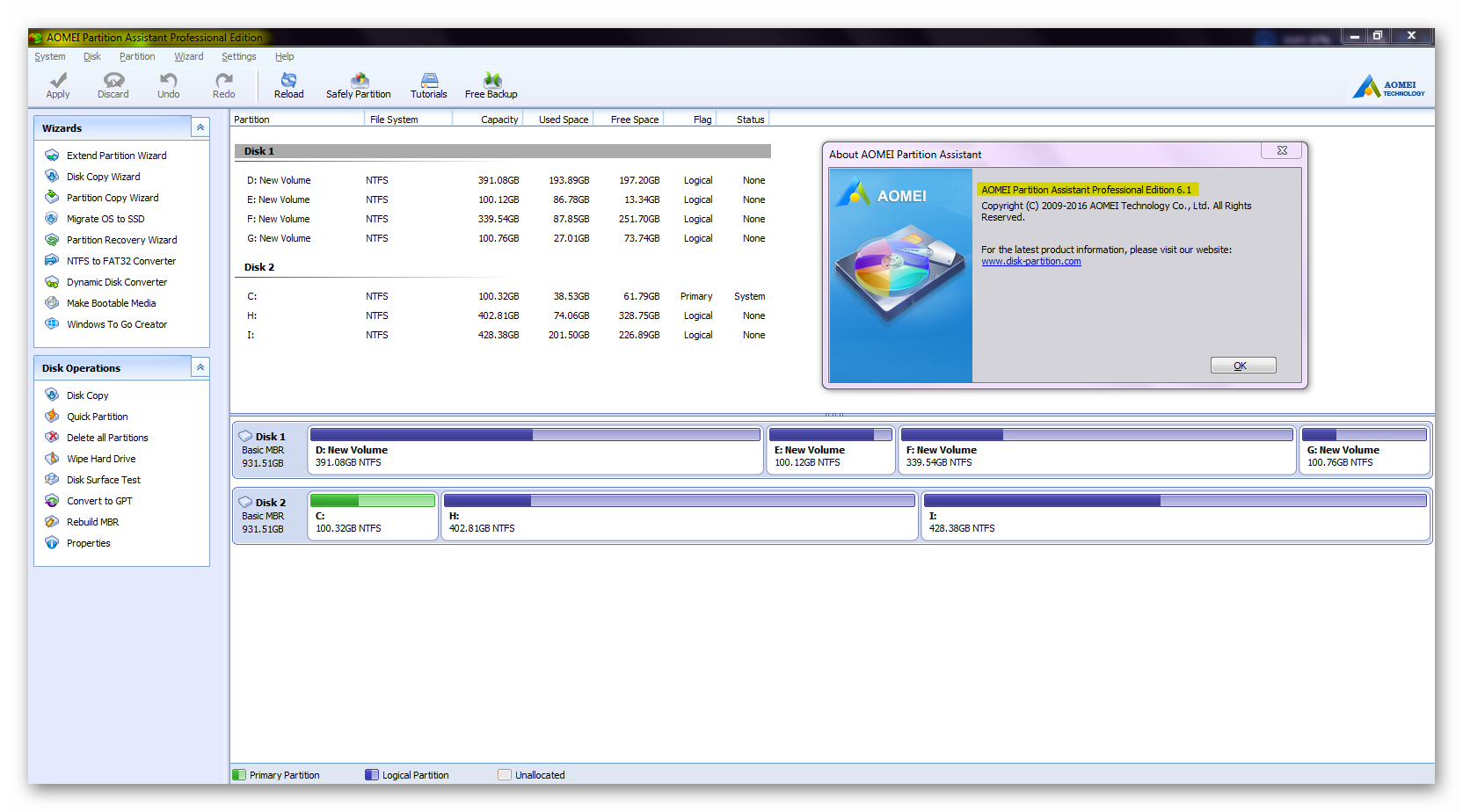The width and height of the screenshot is (1463, 812).
Task: Click the Reload toolbar icon
Action: click(288, 85)
